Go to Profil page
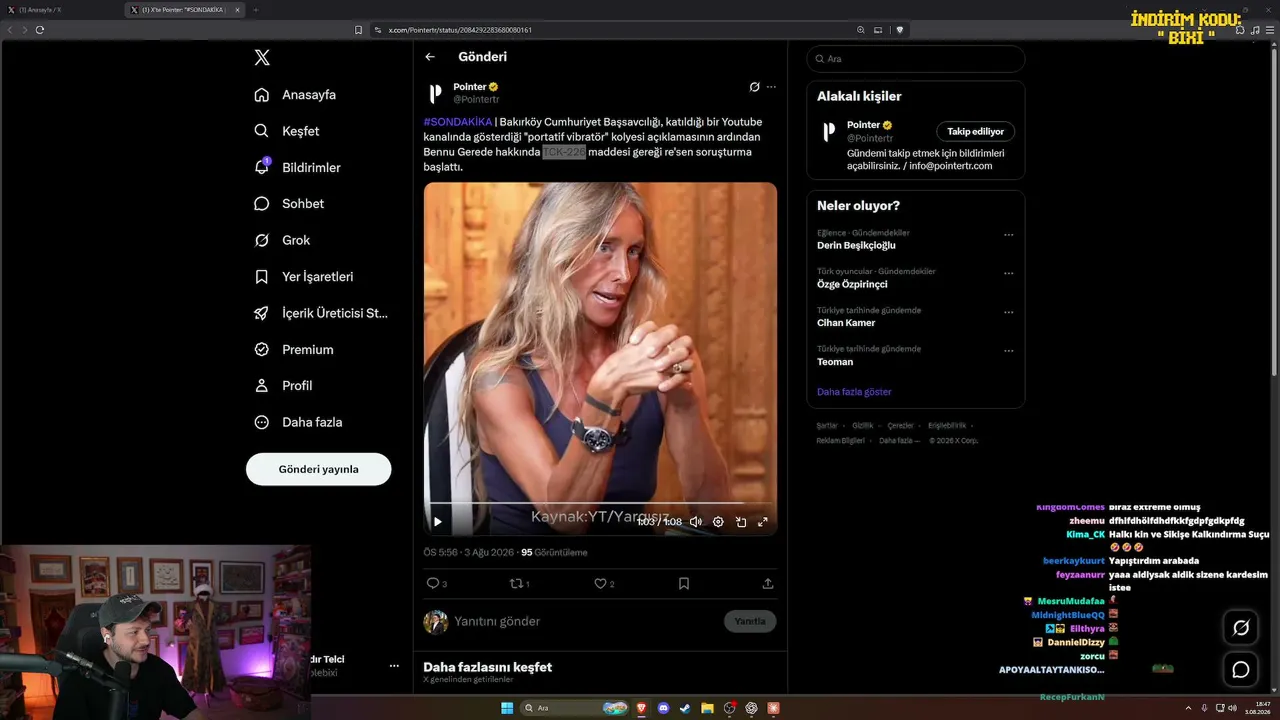 (283, 386)
